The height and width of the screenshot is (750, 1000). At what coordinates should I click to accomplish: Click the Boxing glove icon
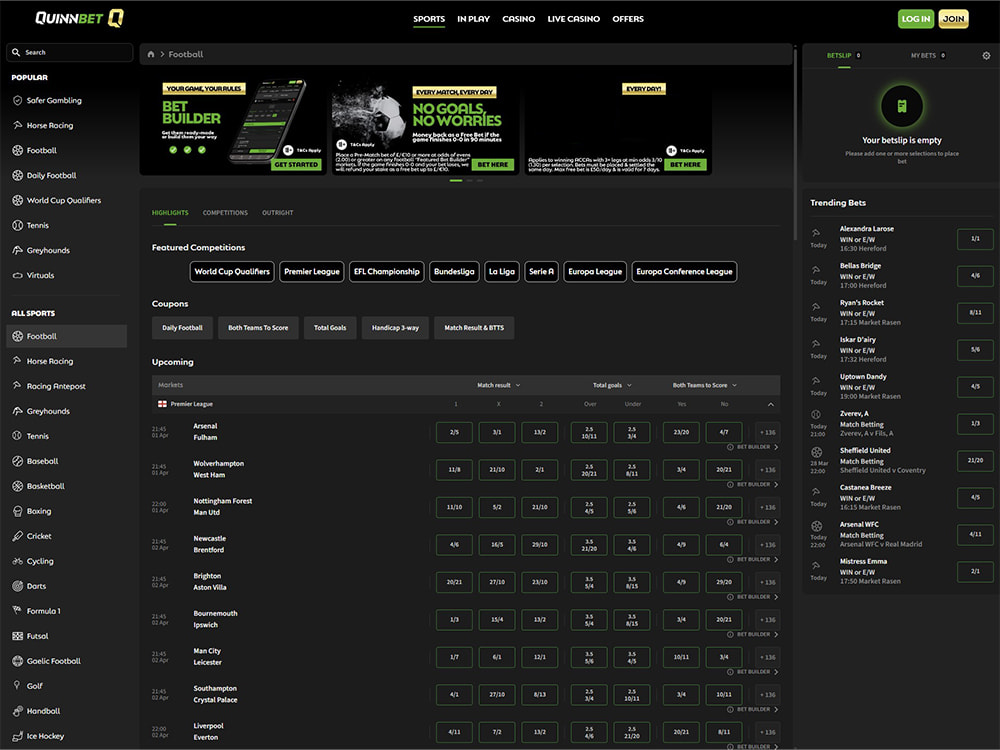17,511
